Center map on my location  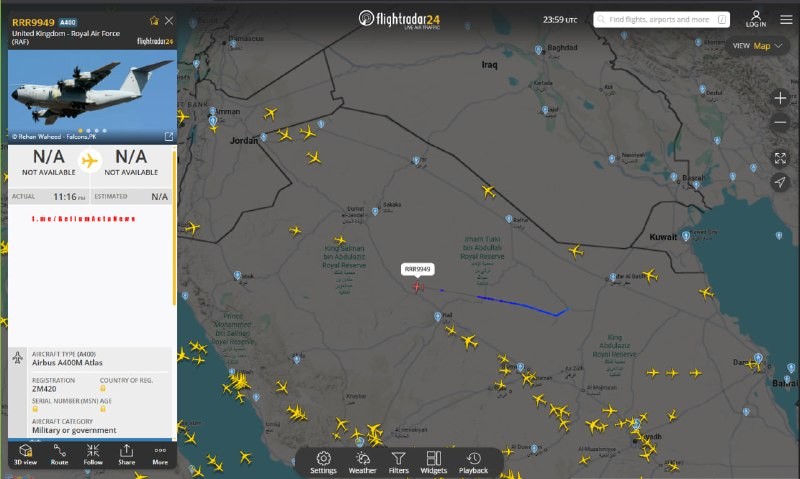(780, 182)
